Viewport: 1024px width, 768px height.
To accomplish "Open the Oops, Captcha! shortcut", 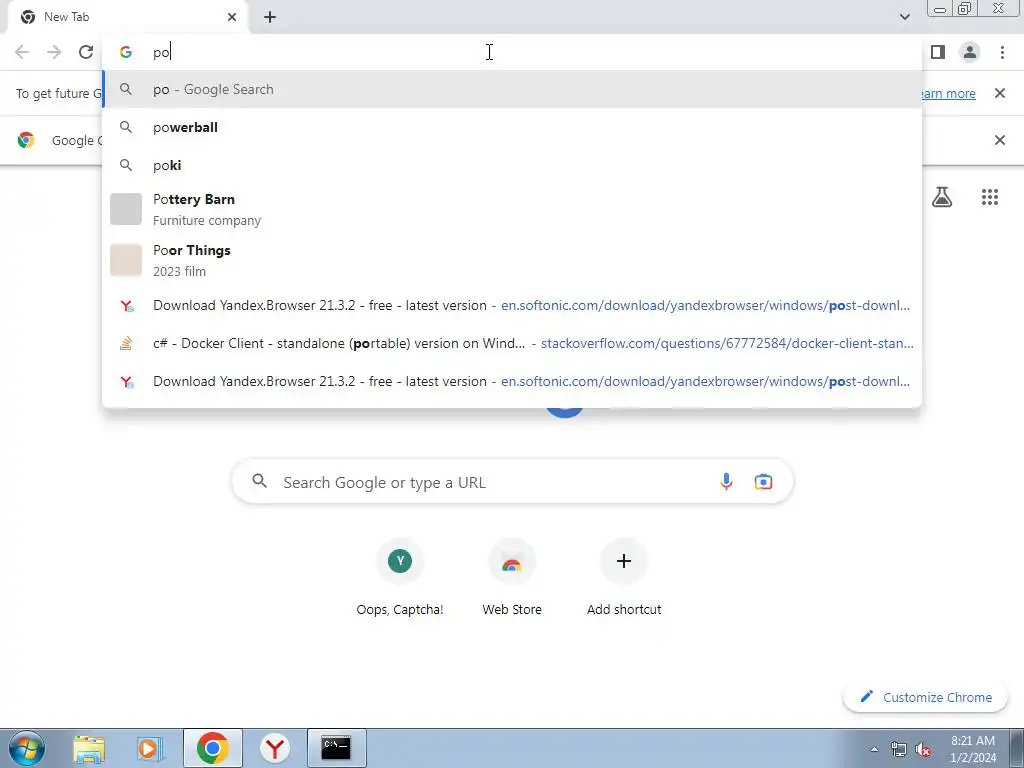I will point(400,577).
